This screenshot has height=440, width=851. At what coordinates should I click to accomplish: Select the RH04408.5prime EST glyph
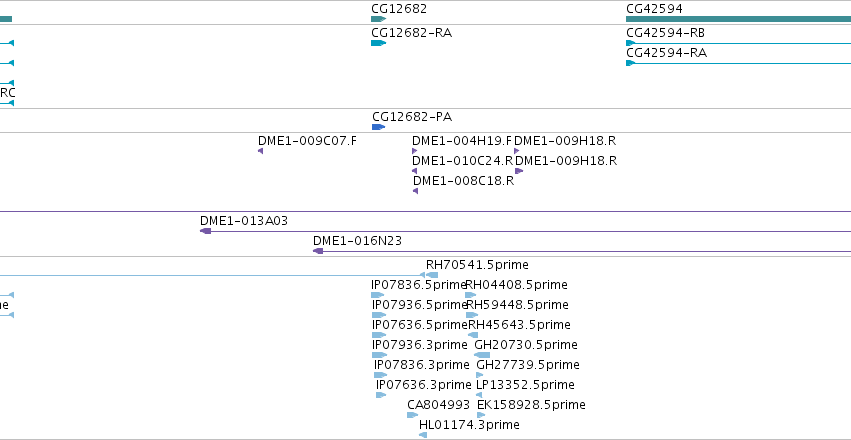tap(471, 295)
